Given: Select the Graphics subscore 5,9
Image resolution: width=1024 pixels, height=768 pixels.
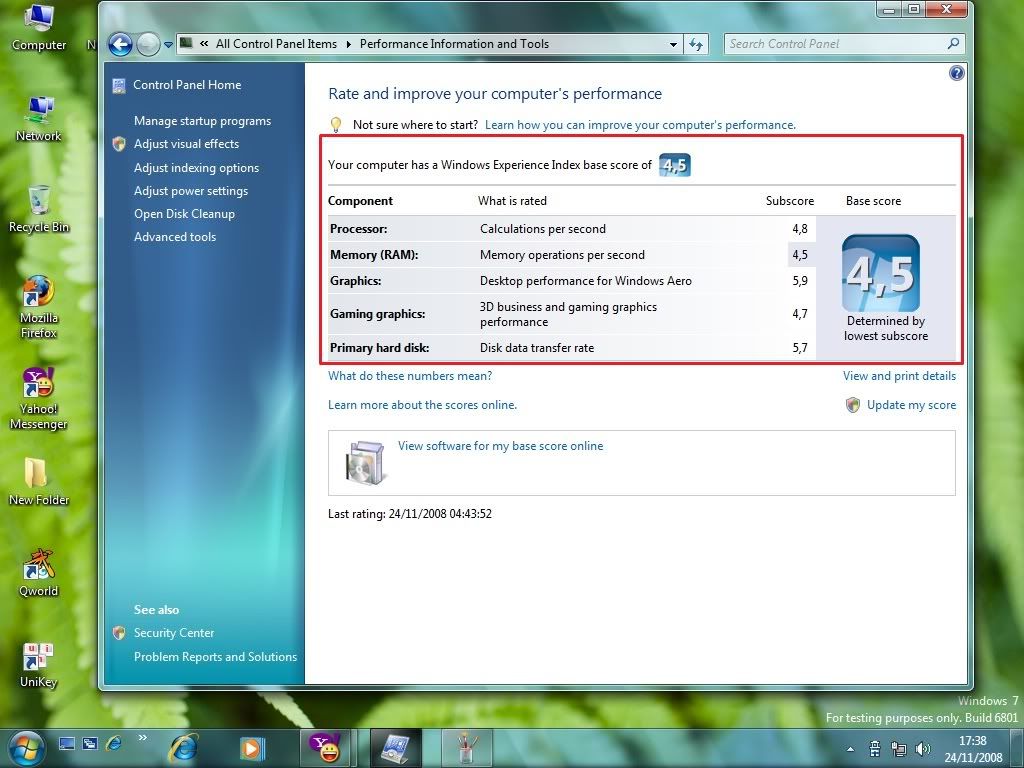Looking at the screenshot, I should [x=800, y=281].
